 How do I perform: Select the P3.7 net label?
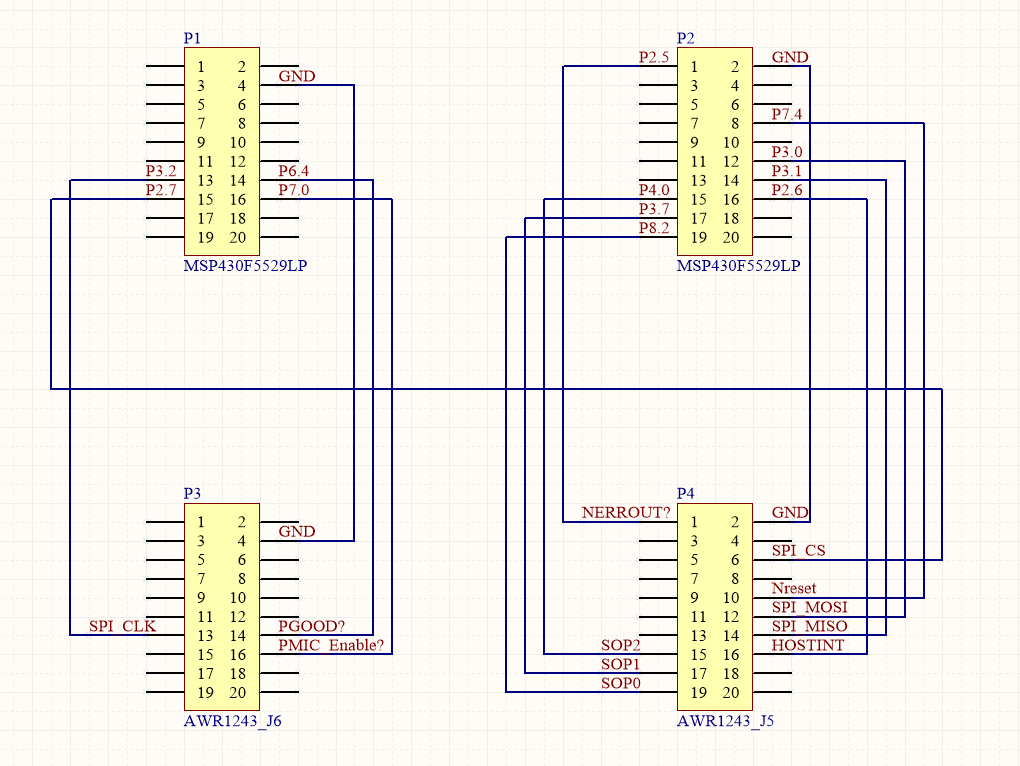point(654,209)
